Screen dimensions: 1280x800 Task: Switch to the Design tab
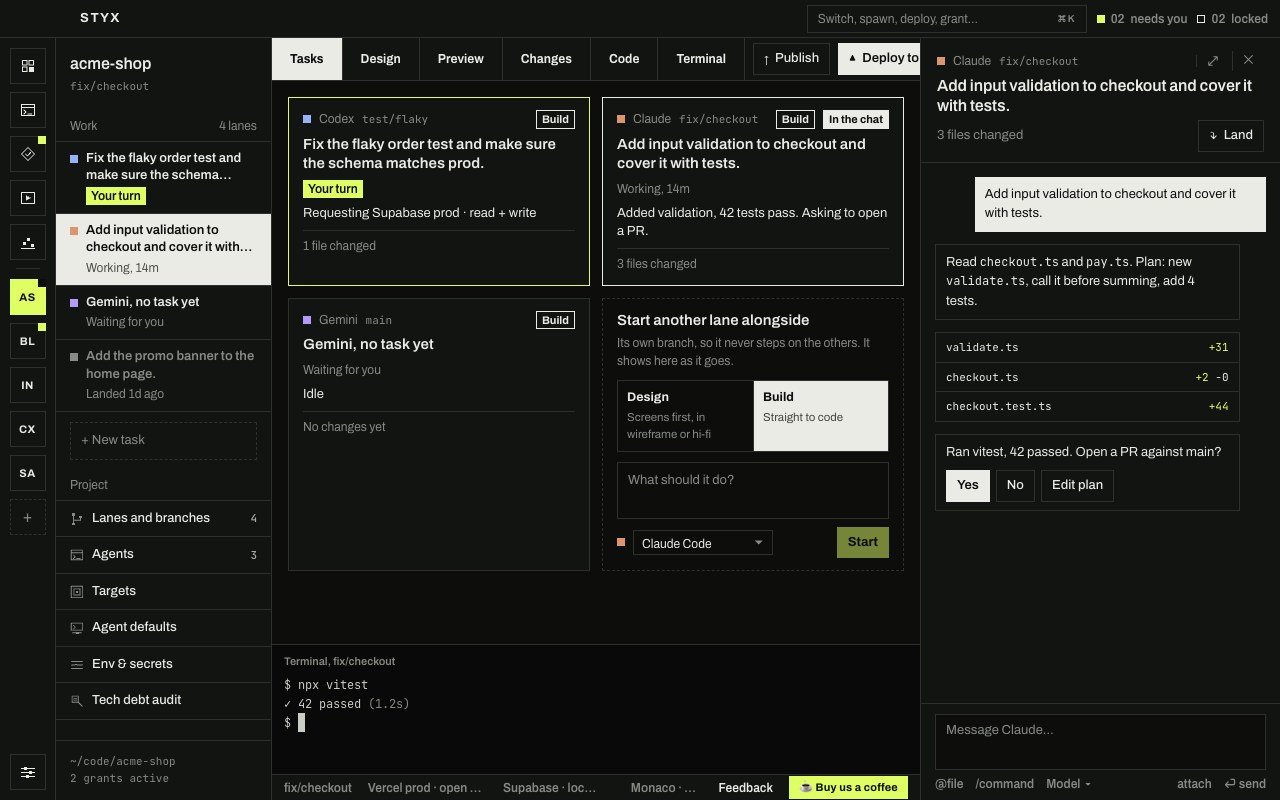pyautogui.click(x=380, y=59)
